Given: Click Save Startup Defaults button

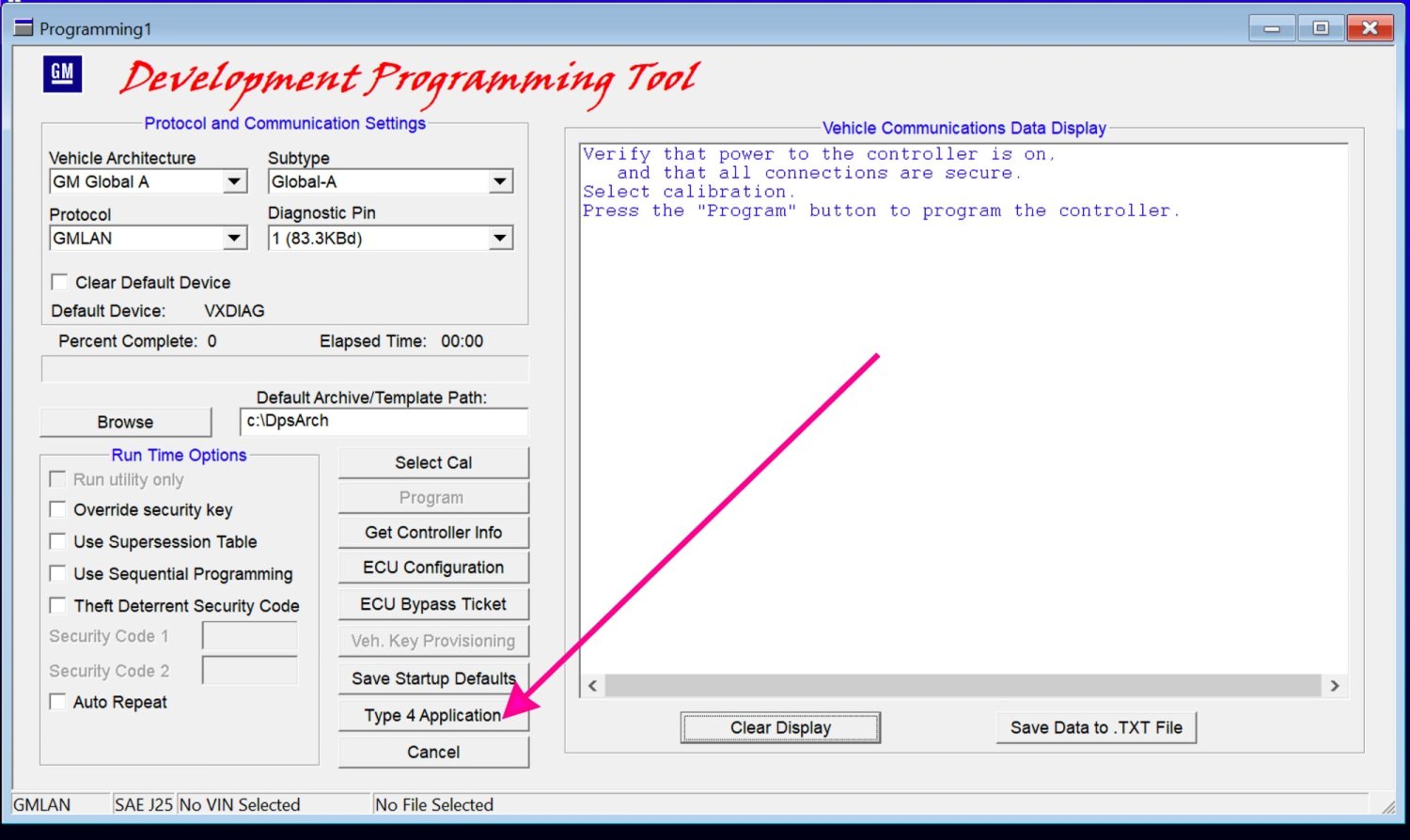Looking at the screenshot, I should click(x=433, y=677).
